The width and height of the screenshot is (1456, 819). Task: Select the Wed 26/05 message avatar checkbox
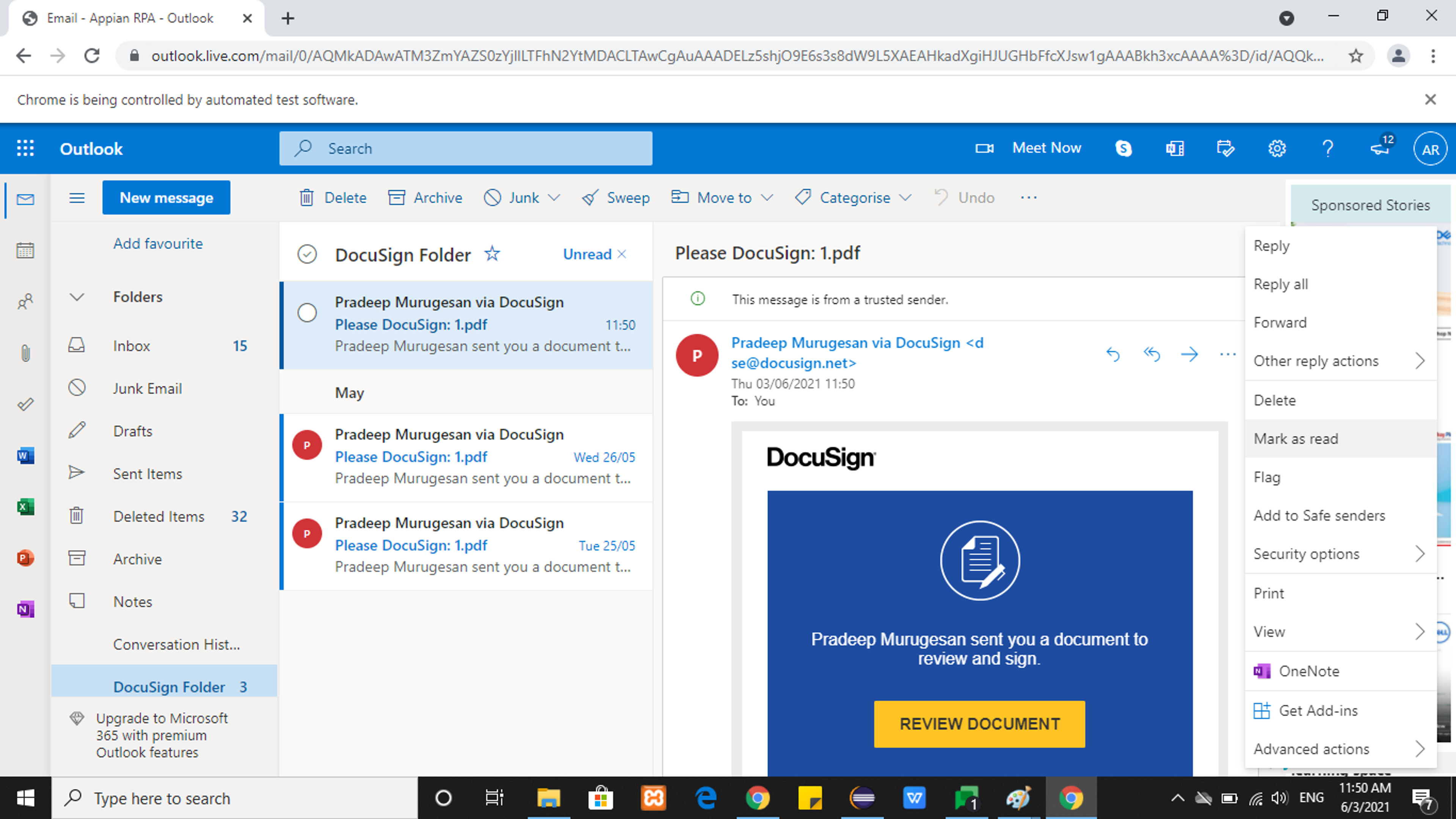point(307,445)
